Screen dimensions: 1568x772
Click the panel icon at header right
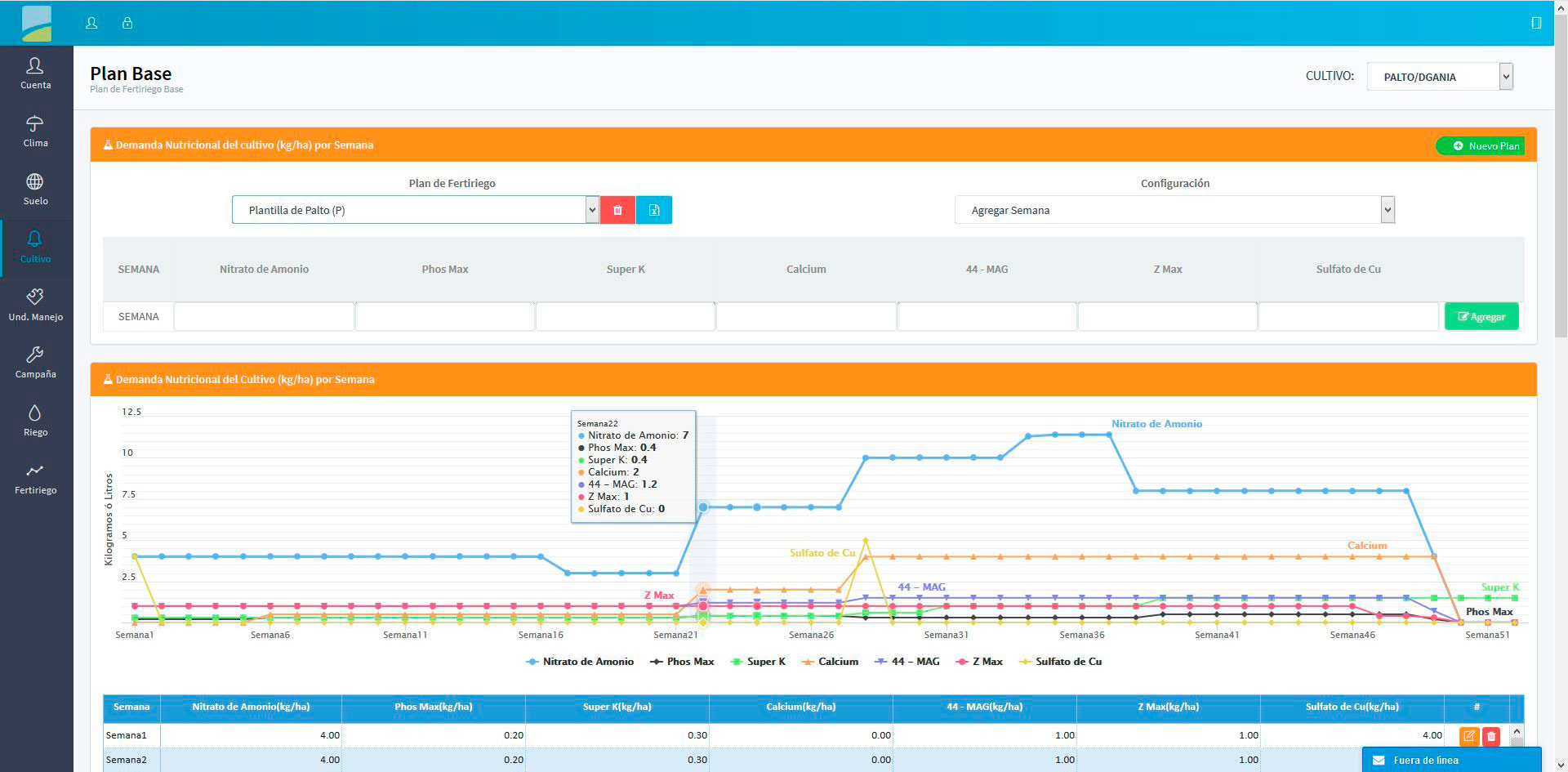1536,23
